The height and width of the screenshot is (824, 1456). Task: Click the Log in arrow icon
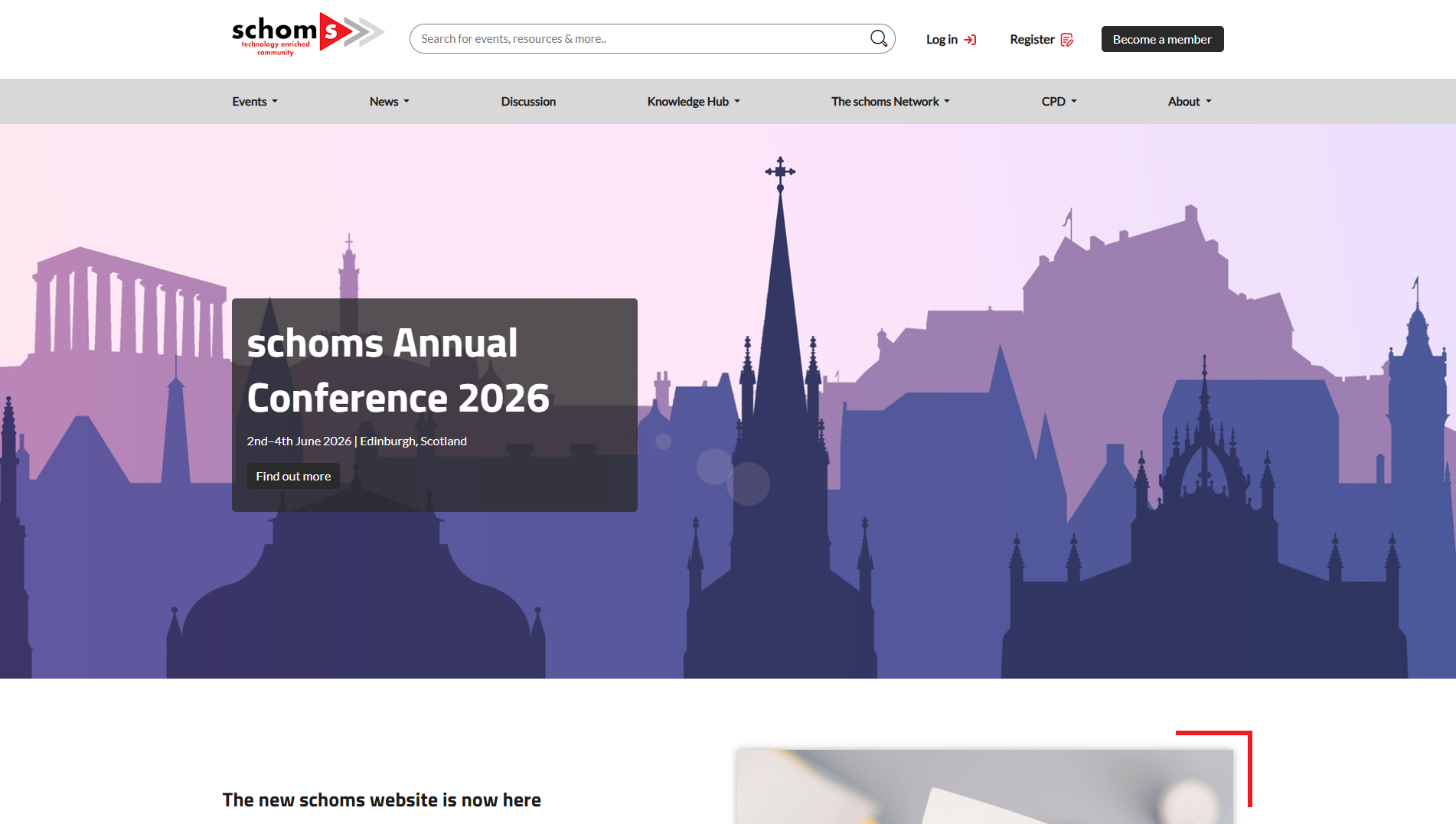970,40
